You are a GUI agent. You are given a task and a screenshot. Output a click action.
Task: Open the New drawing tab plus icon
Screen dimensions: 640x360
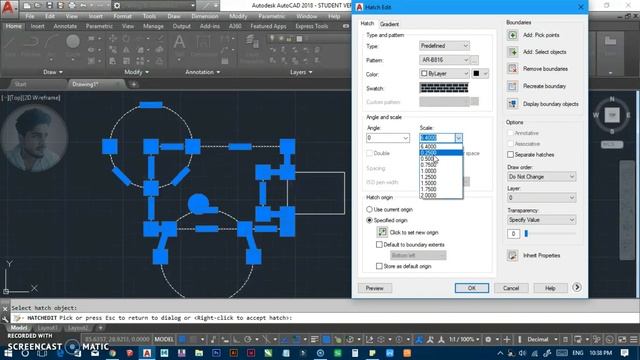[x=133, y=84]
